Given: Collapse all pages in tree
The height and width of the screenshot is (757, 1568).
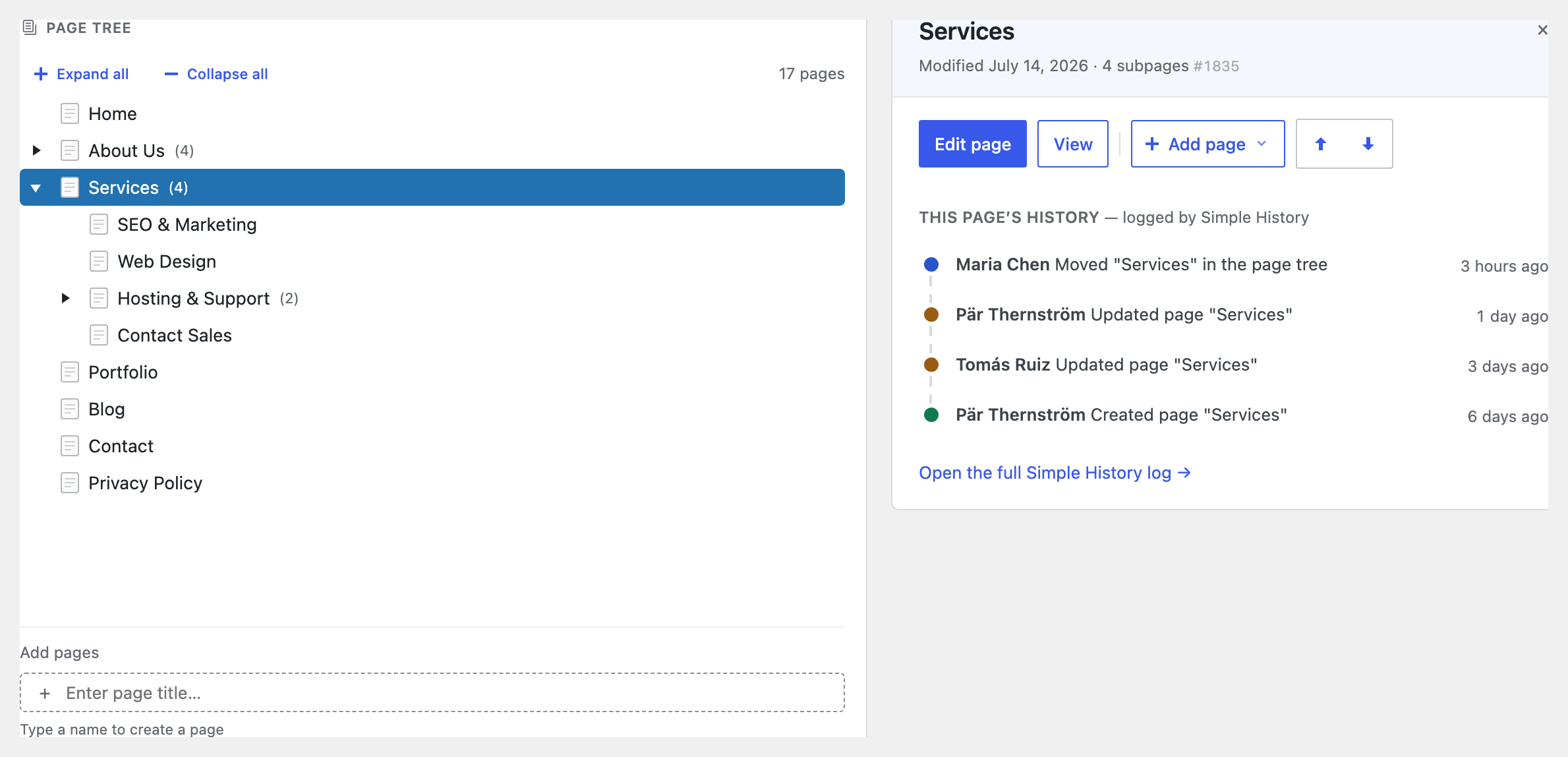Looking at the screenshot, I should point(216,74).
